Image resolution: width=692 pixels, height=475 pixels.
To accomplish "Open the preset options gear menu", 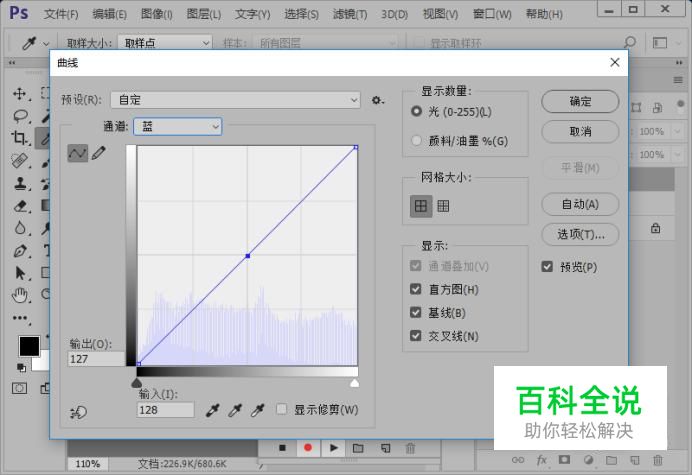I will click(x=377, y=100).
